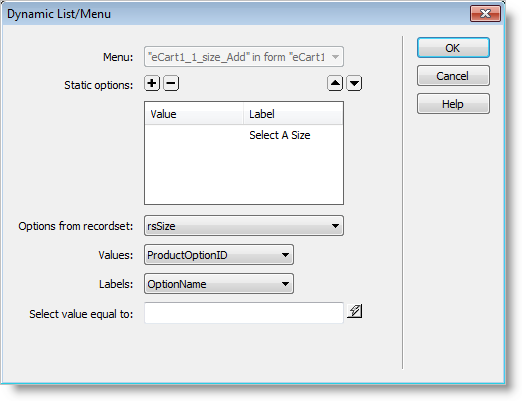Viewport: 522px width, 401px height.
Task: Confirm the dialog with OK
Action: point(453,48)
